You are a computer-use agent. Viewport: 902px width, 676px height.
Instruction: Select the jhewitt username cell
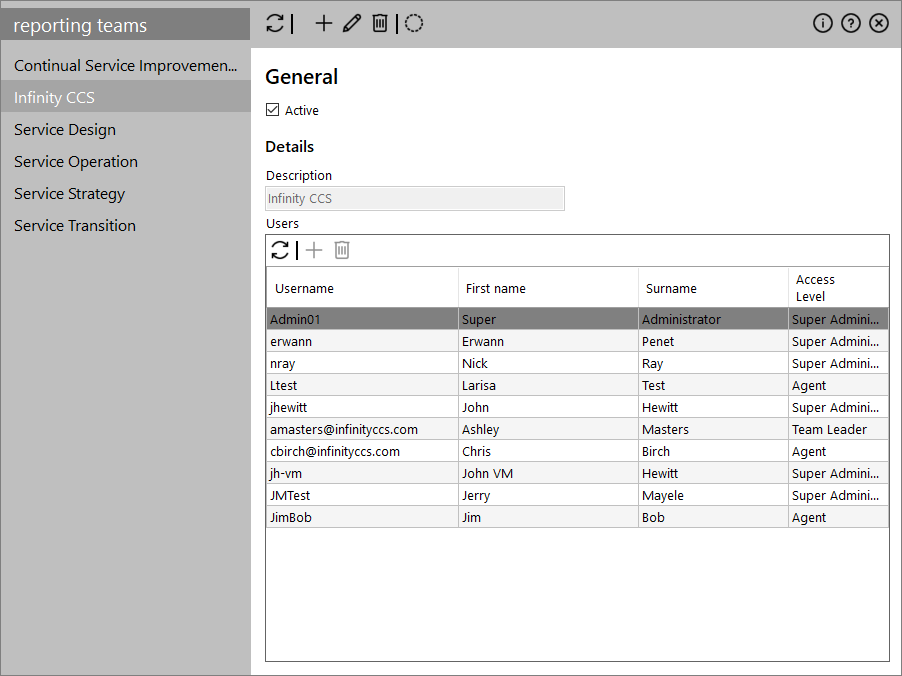[x=362, y=407]
